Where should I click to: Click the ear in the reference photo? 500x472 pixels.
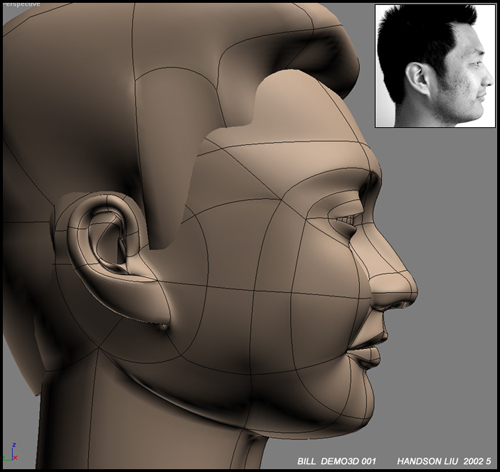(x=417, y=79)
